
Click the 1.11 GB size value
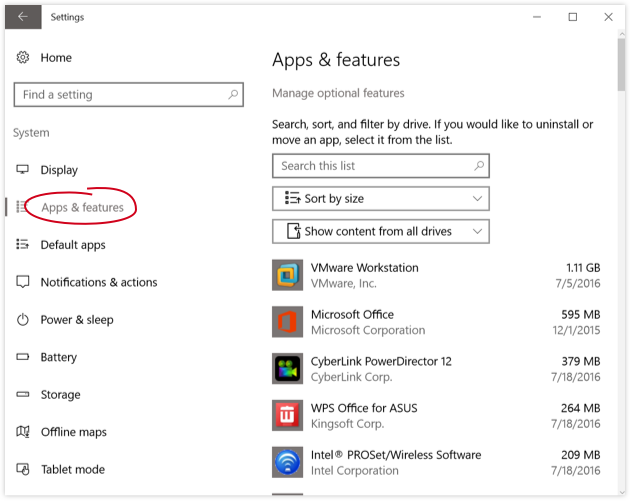583,268
